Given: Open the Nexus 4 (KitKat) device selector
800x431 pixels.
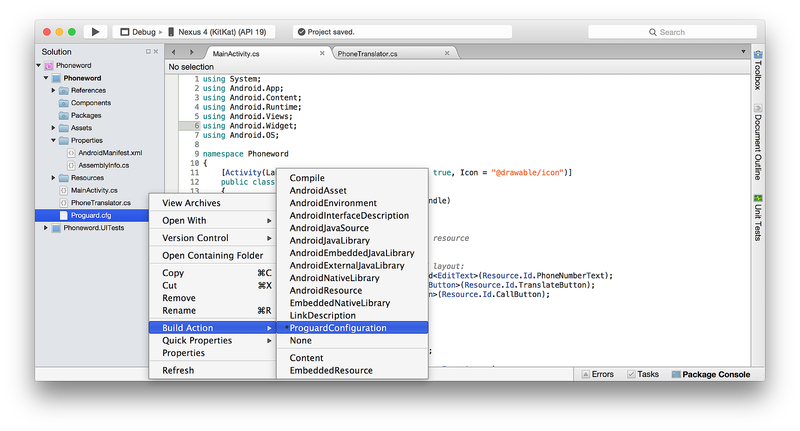Looking at the screenshot, I should click(219, 32).
